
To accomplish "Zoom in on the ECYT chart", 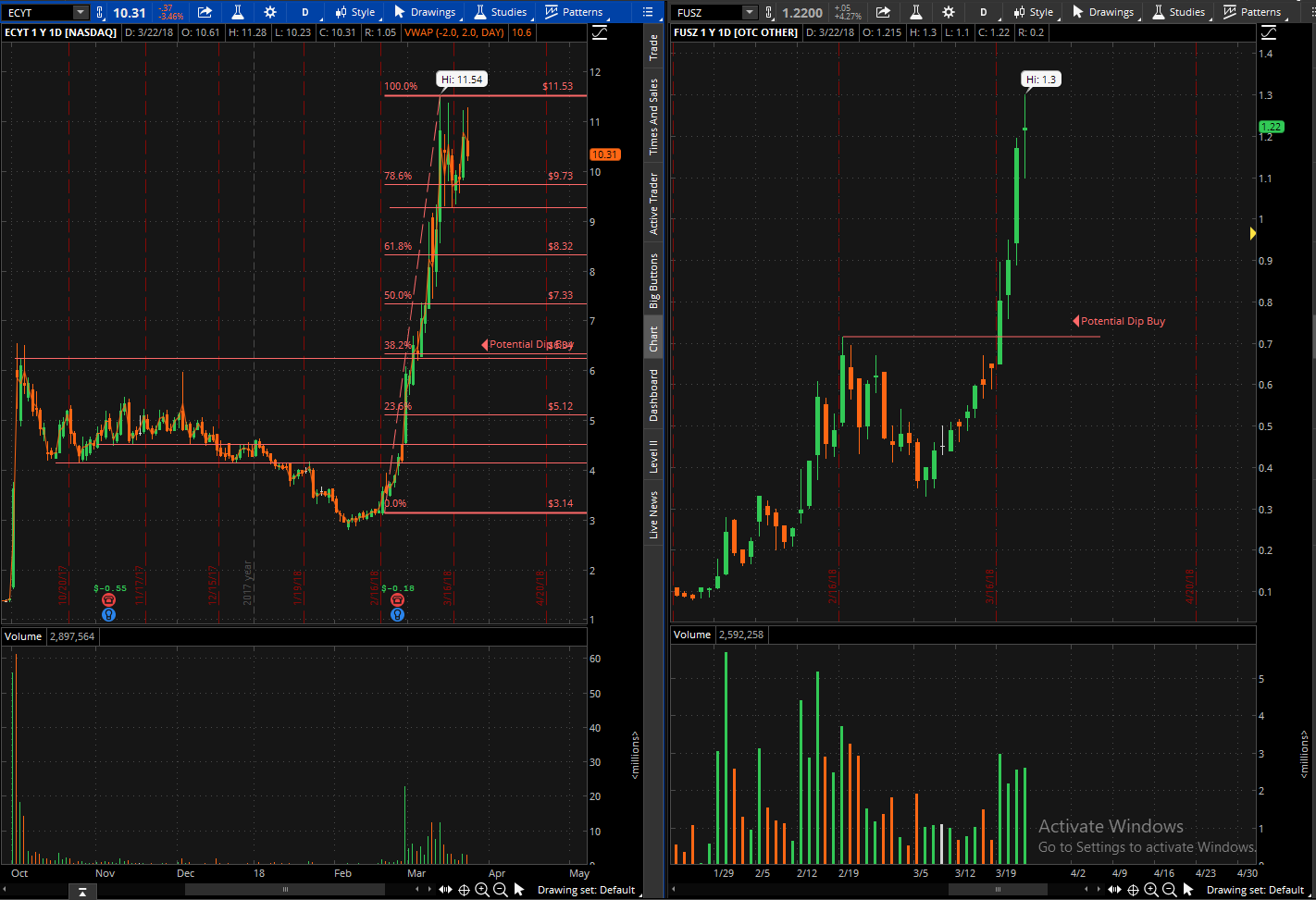I will pos(482,890).
